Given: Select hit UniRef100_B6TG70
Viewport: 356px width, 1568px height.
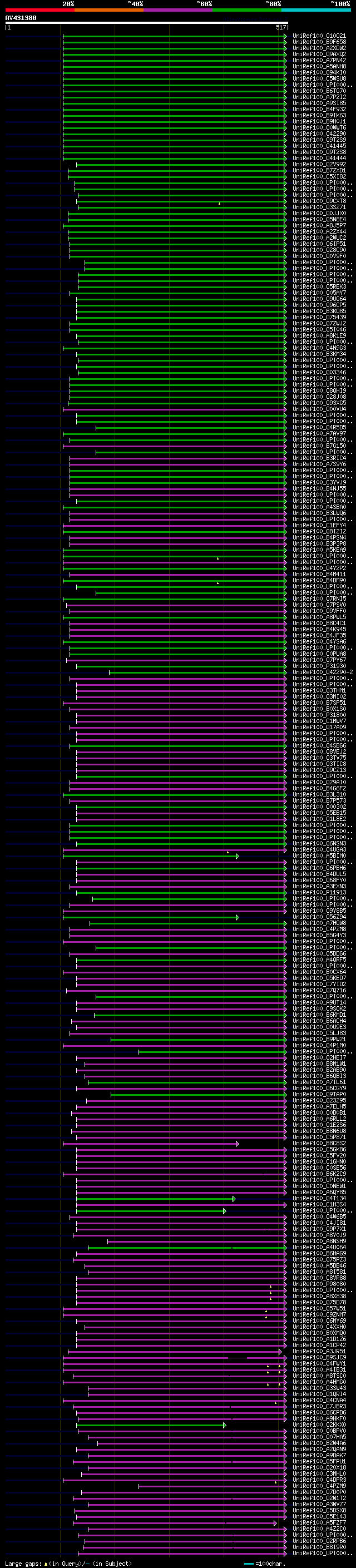Looking at the screenshot, I should [319, 91].
